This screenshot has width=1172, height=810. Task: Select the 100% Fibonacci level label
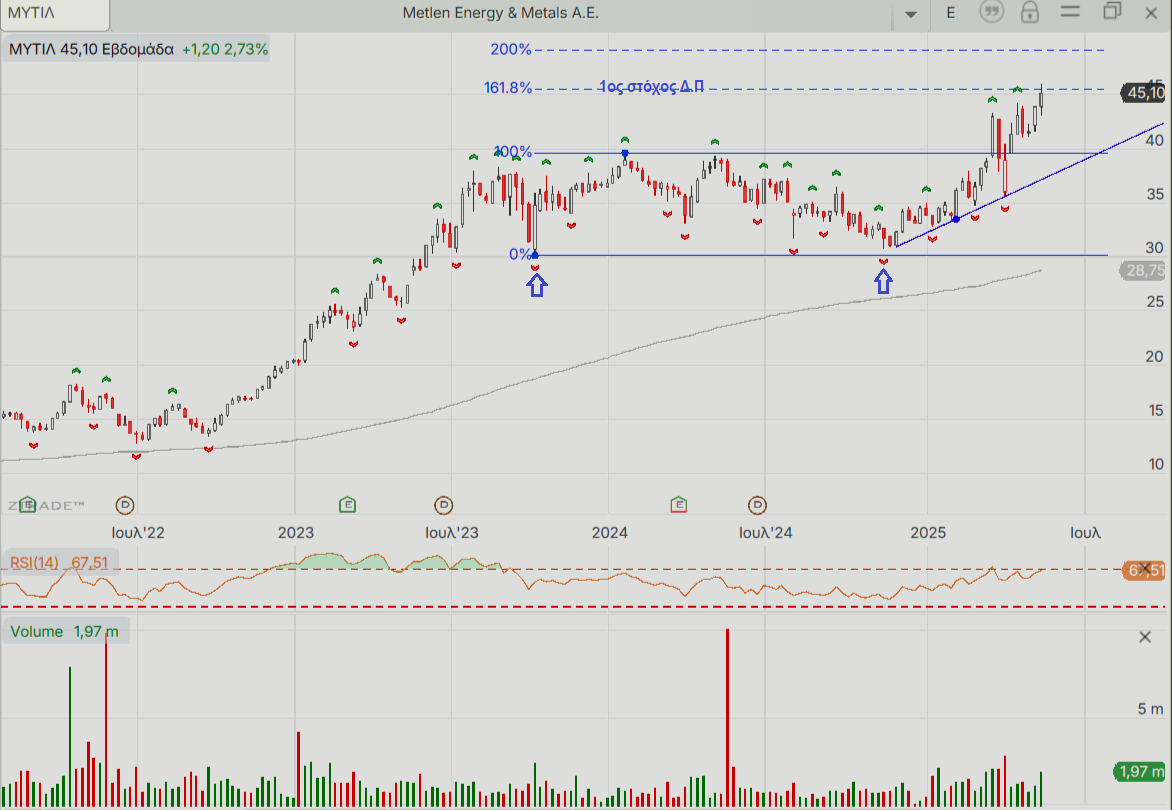(x=513, y=152)
